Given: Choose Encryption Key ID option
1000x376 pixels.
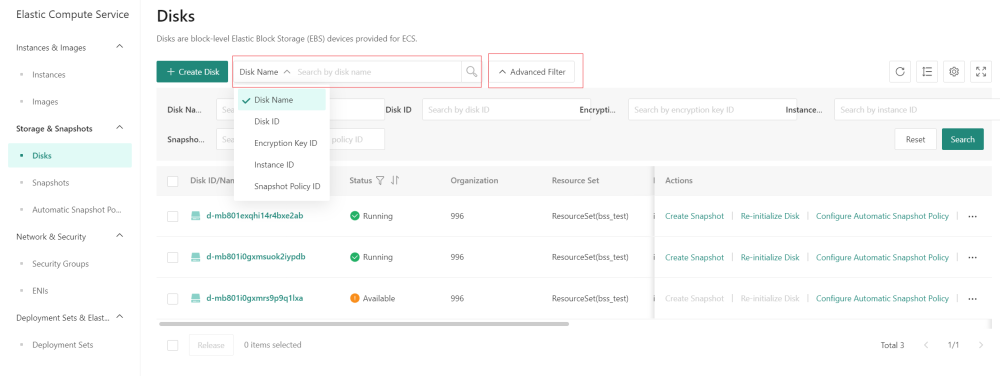Looking at the screenshot, I should pyautogui.click(x=281, y=143).
